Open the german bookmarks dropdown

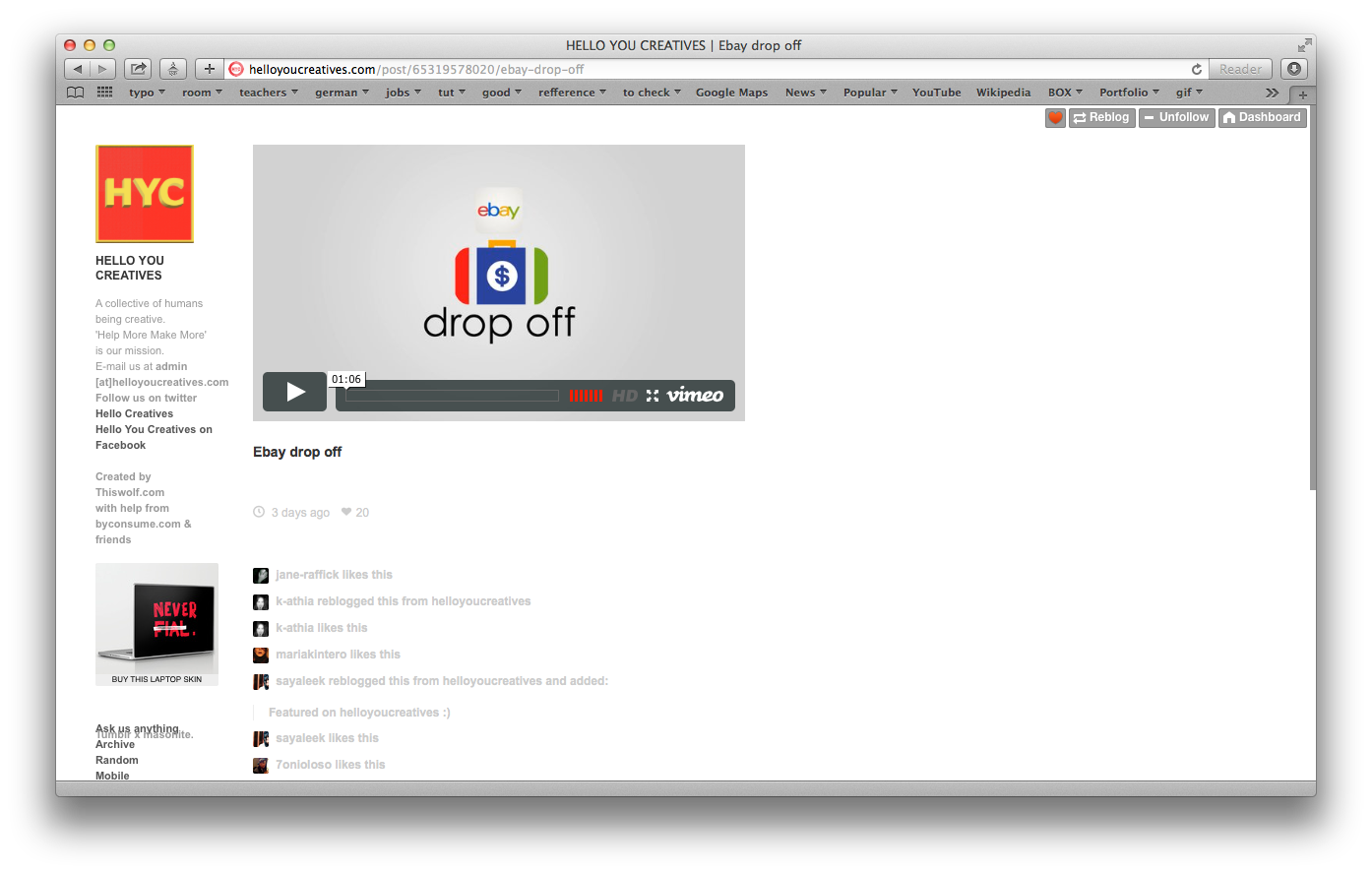(342, 93)
